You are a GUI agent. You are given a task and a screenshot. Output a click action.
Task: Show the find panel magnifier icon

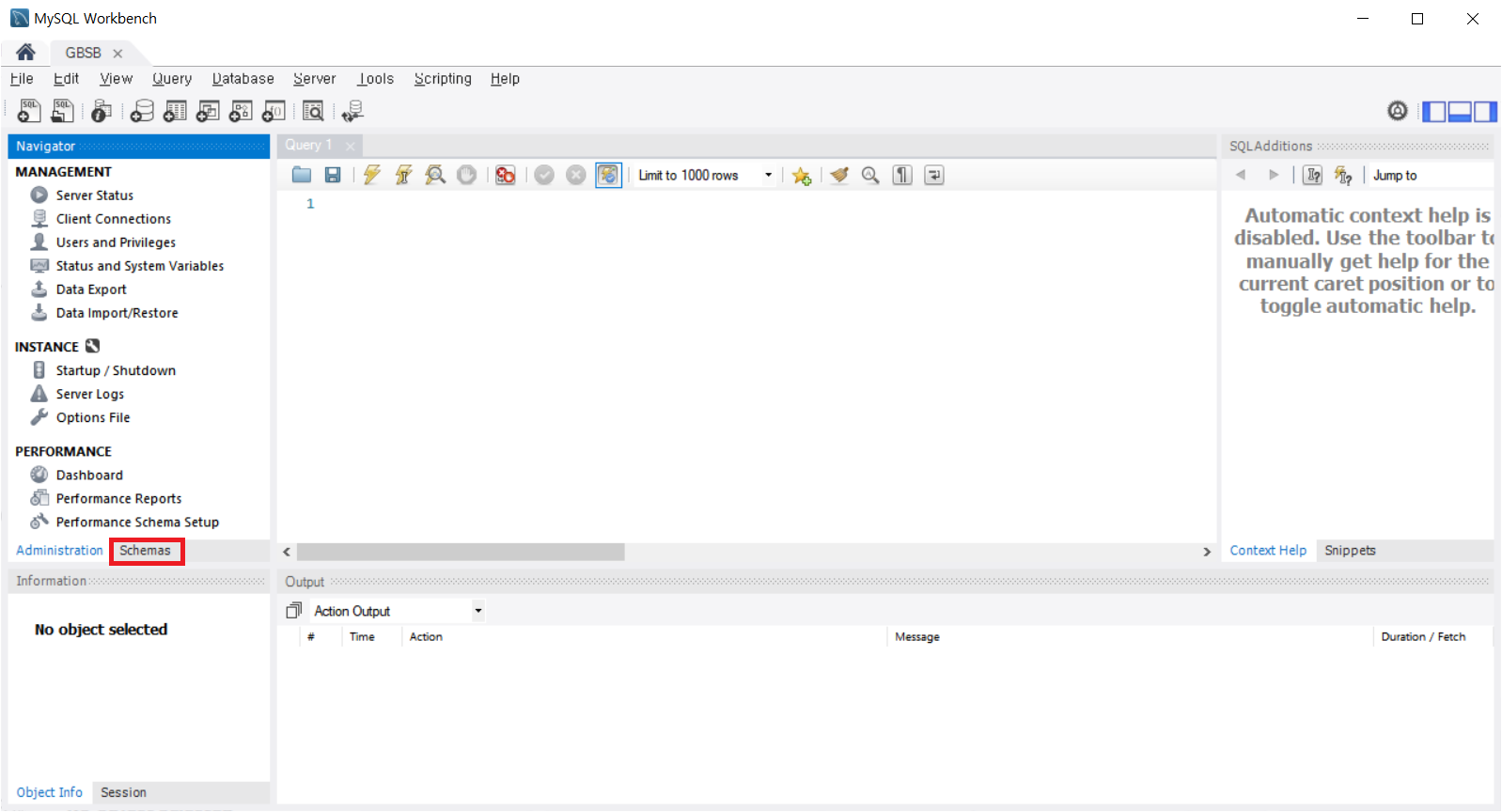(870, 175)
